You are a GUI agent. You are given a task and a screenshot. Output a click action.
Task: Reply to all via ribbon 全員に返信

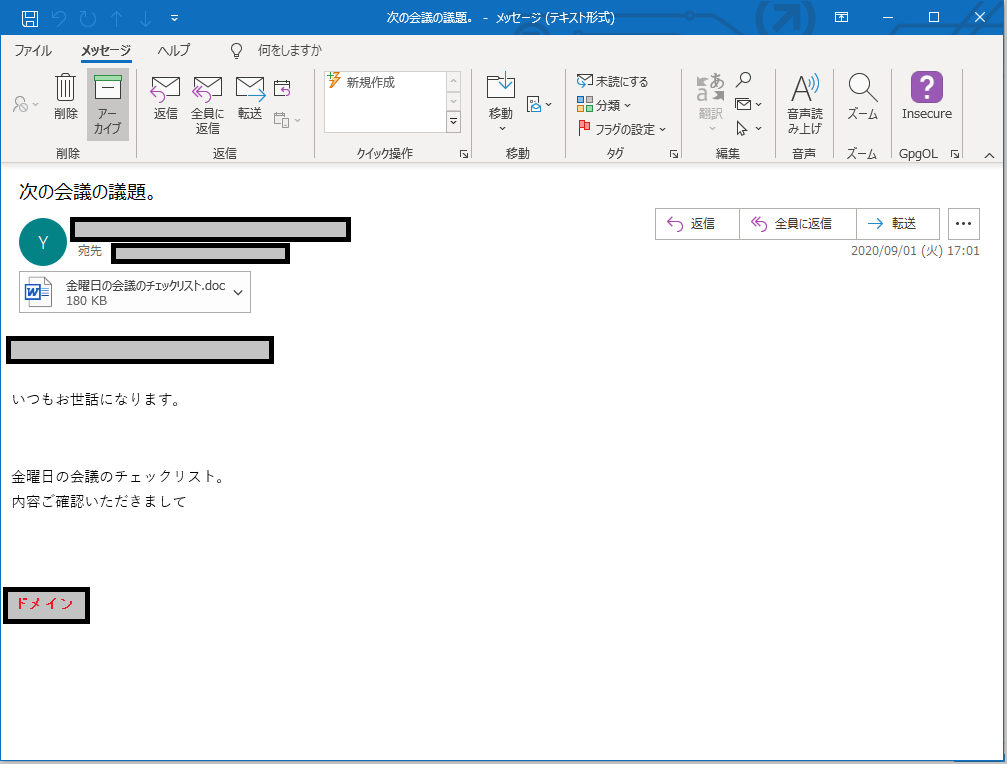207,105
